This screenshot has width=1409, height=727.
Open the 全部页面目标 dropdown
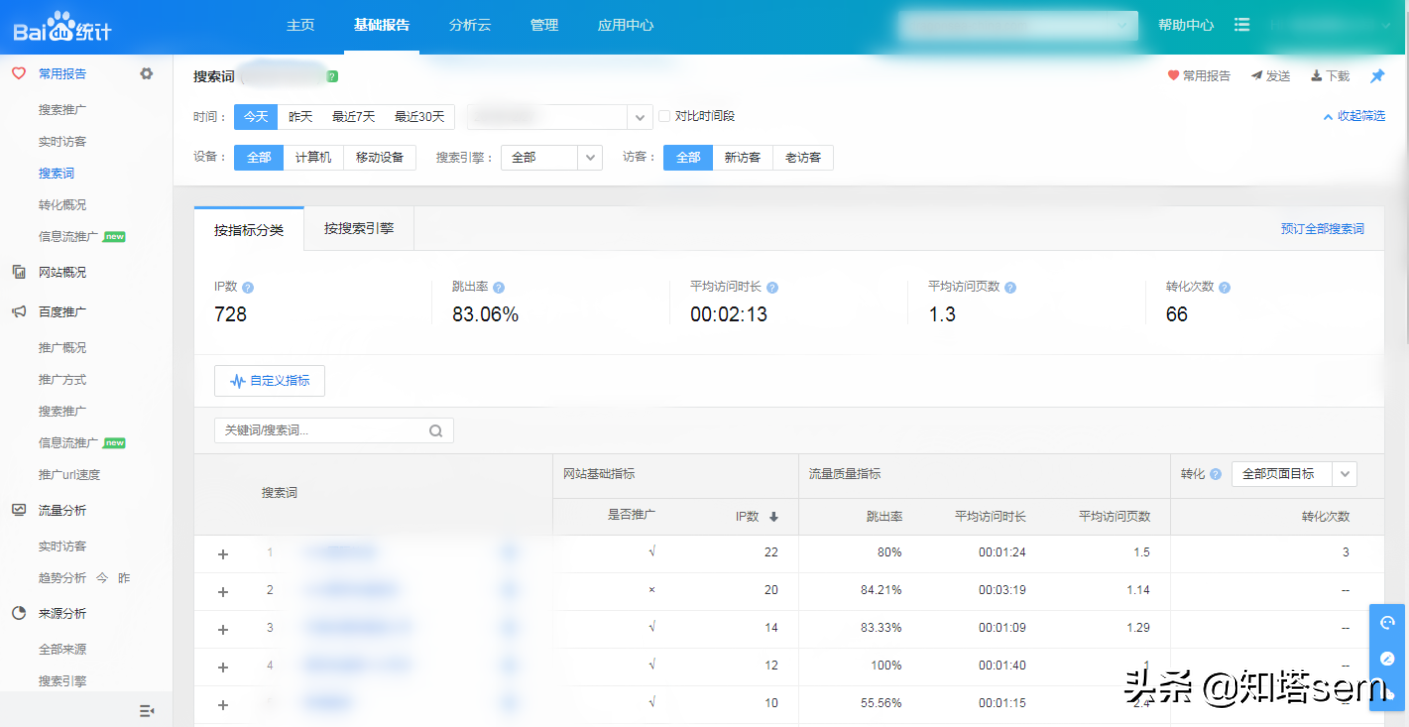point(1294,474)
